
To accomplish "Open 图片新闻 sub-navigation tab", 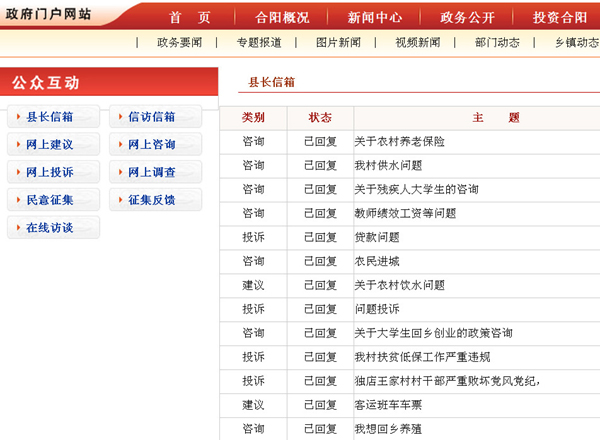I will [339, 43].
